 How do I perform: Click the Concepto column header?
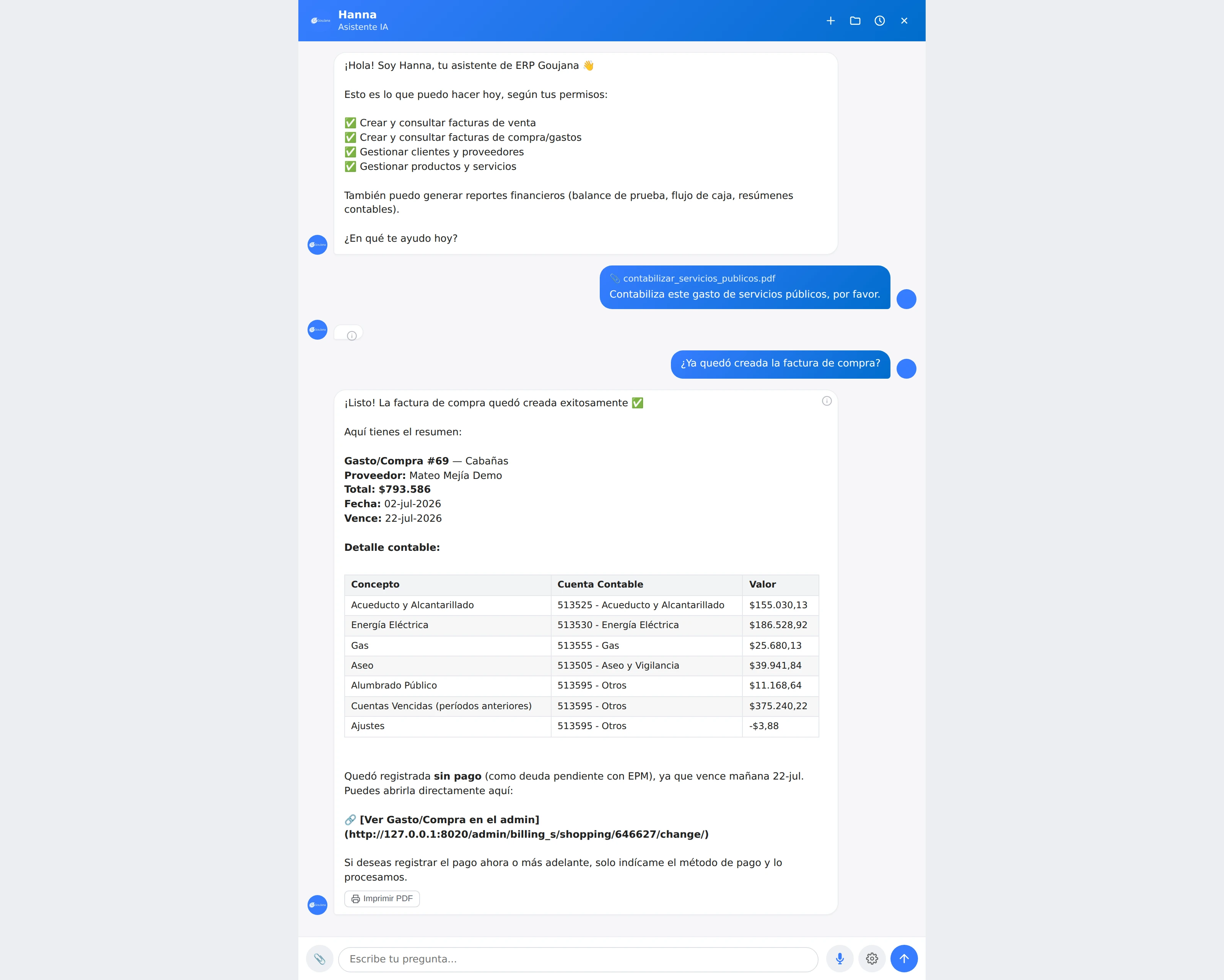pyautogui.click(x=448, y=584)
